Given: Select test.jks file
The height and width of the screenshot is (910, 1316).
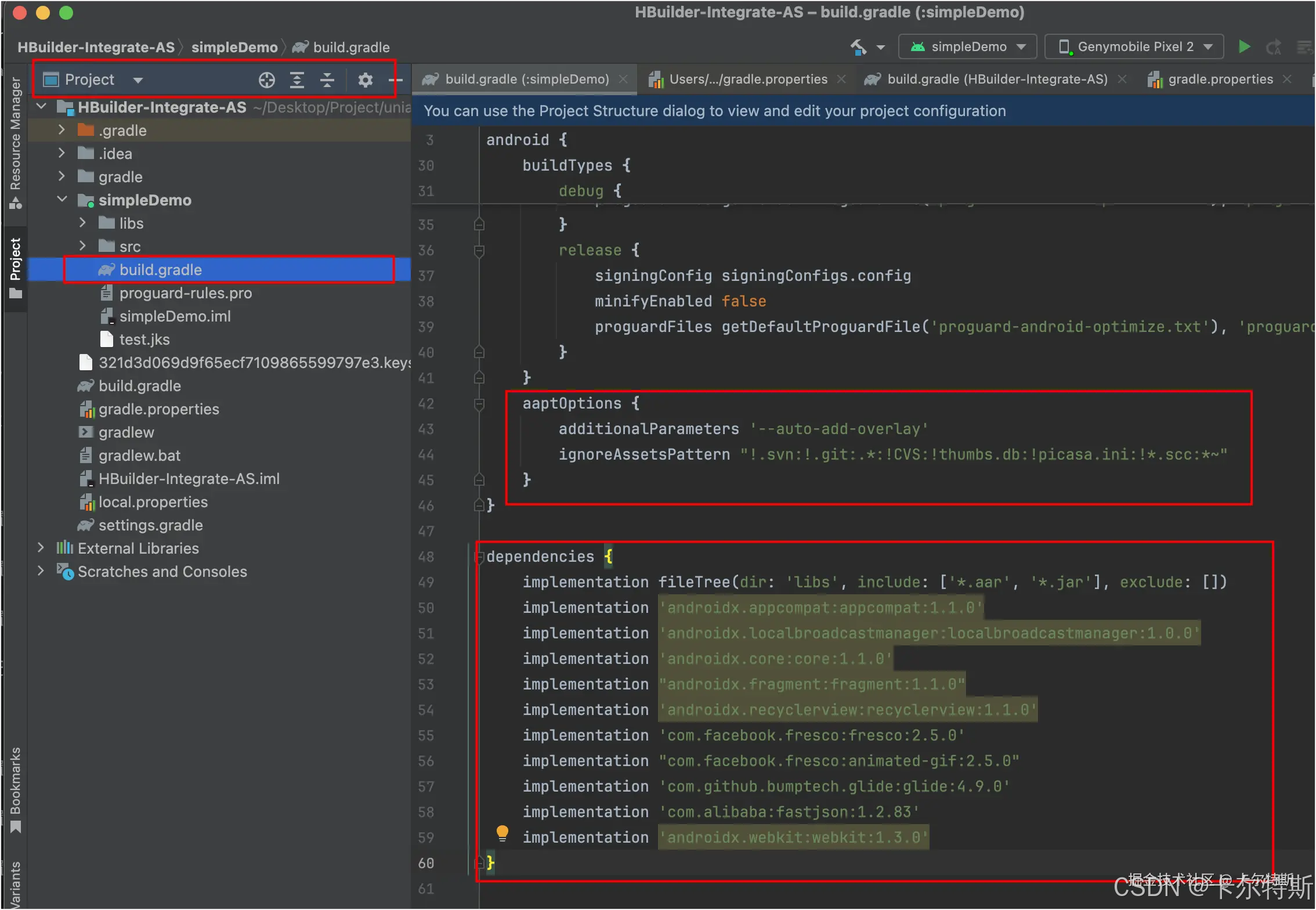Looking at the screenshot, I should 219,340.
